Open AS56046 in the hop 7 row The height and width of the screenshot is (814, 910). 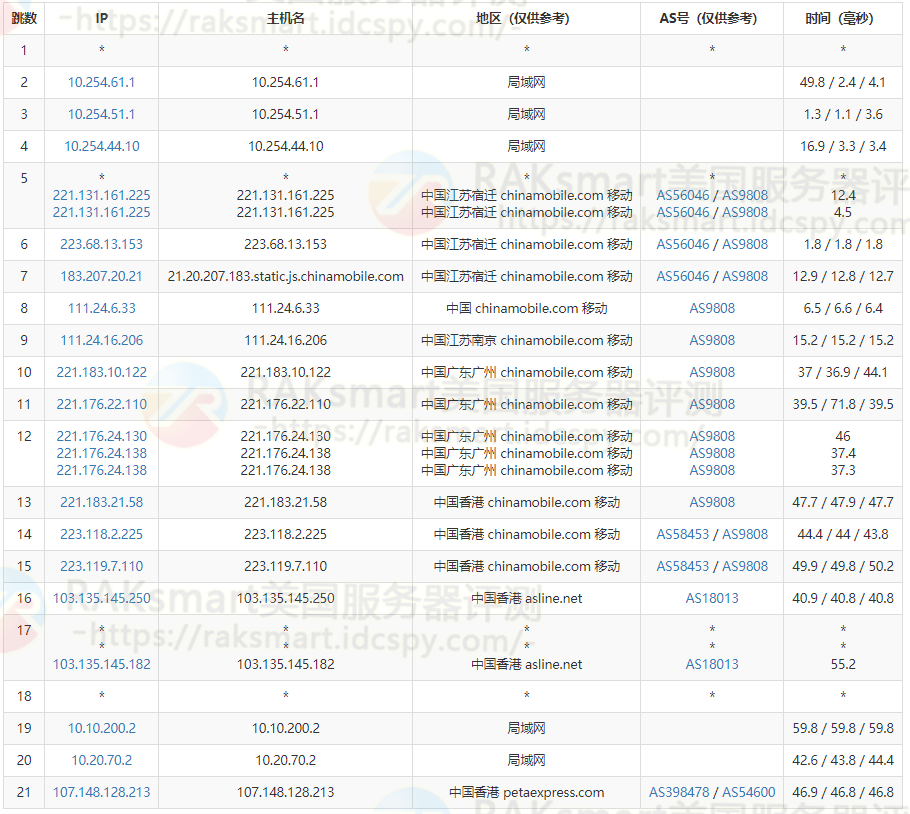tap(683, 276)
